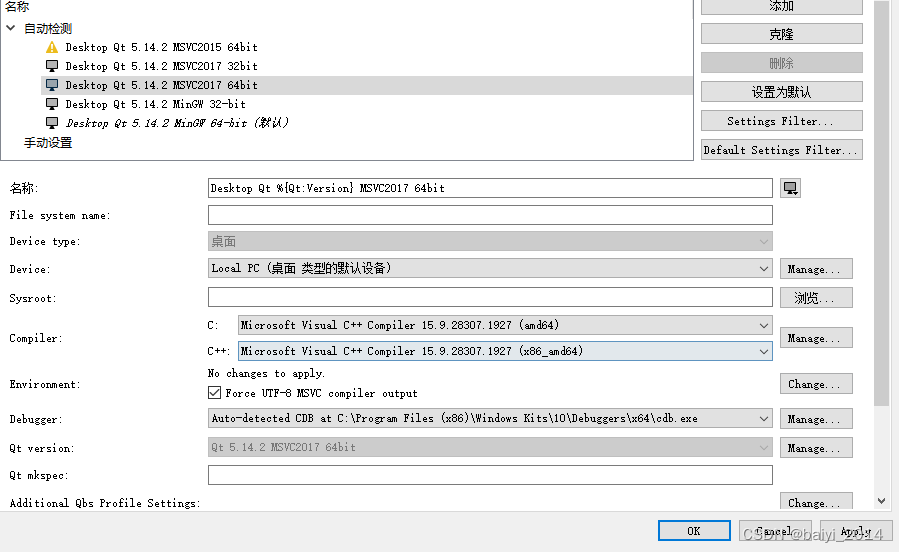Click Manage... next to Compiler
The height and width of the screenshot is (552, 899).
(x=816, y=338)
